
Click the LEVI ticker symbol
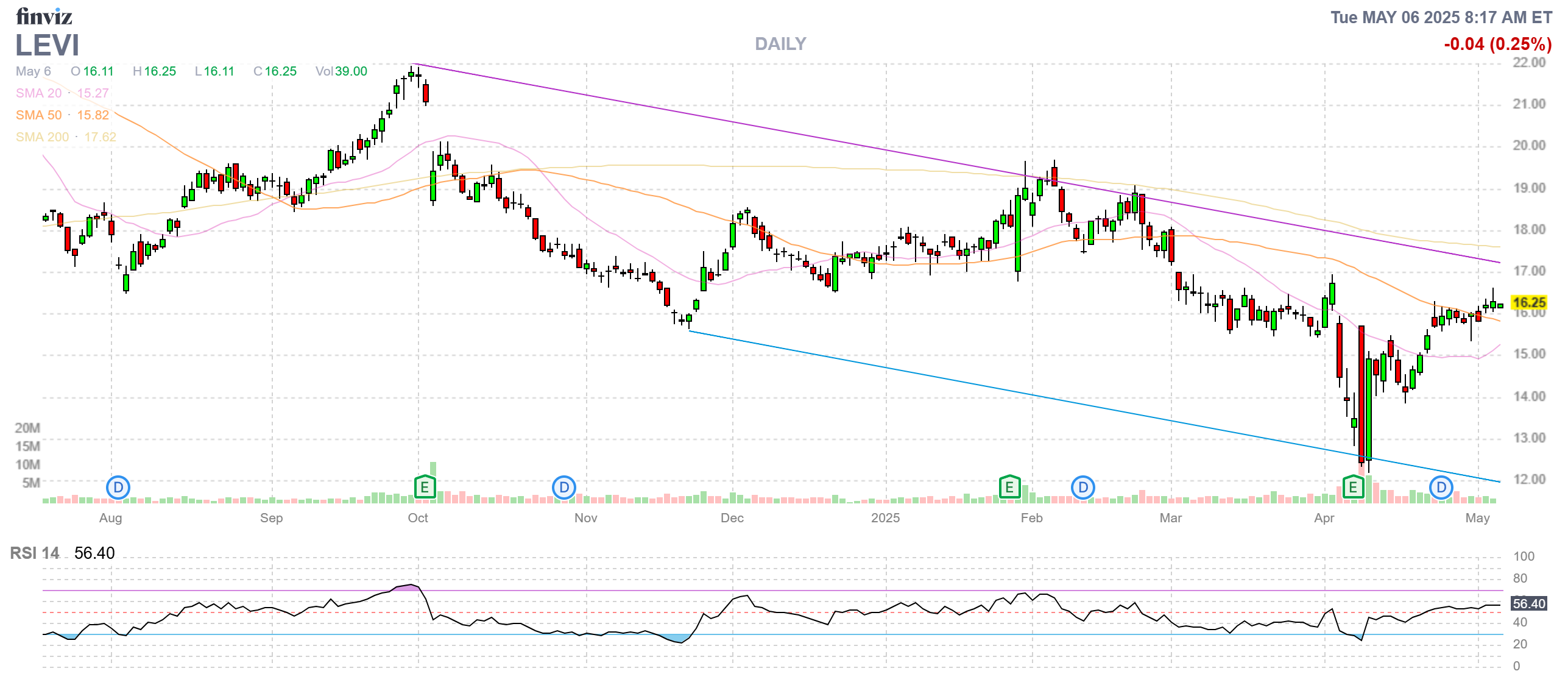point(48,46)
